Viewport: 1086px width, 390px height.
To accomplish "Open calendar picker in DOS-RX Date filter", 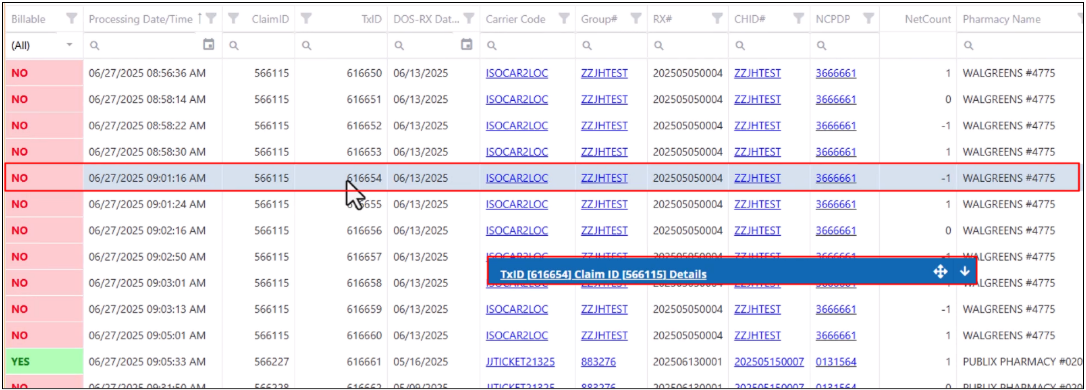I will (467, 45).
